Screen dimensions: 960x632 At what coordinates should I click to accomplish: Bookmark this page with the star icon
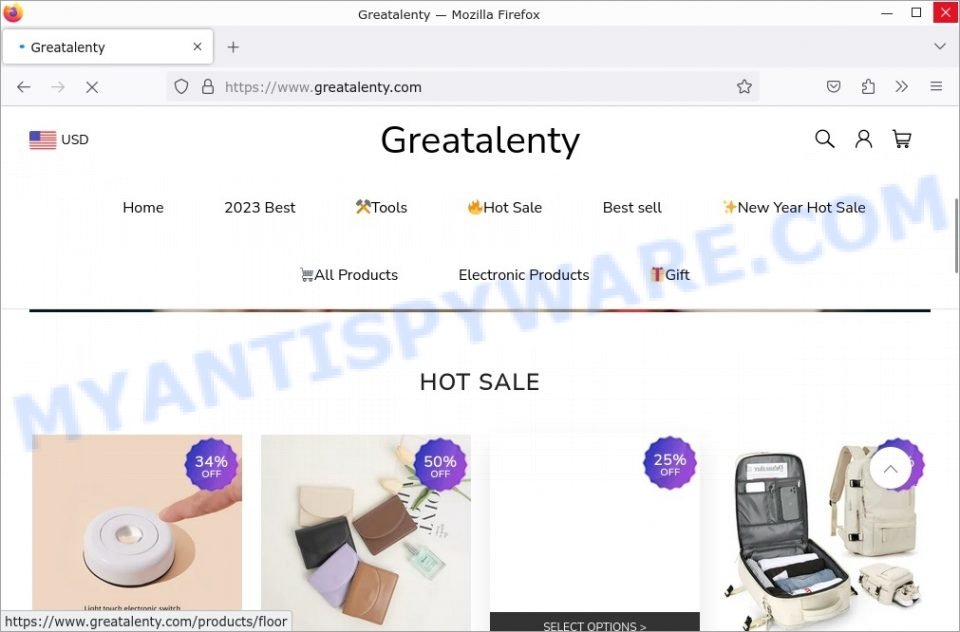click(x=744, y=87)
